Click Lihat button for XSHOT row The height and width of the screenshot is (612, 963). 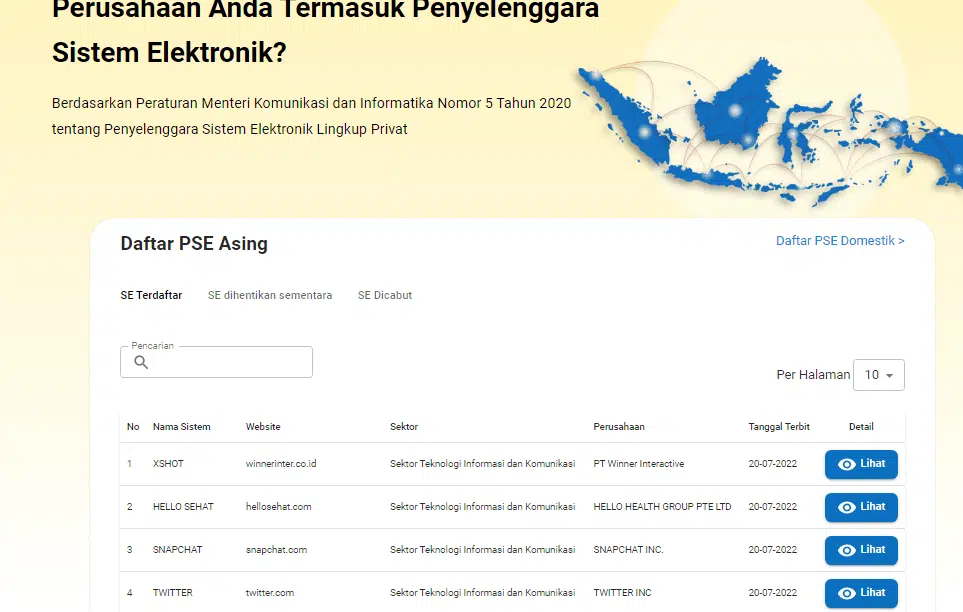pyautogui.click(x=861, y=465)
